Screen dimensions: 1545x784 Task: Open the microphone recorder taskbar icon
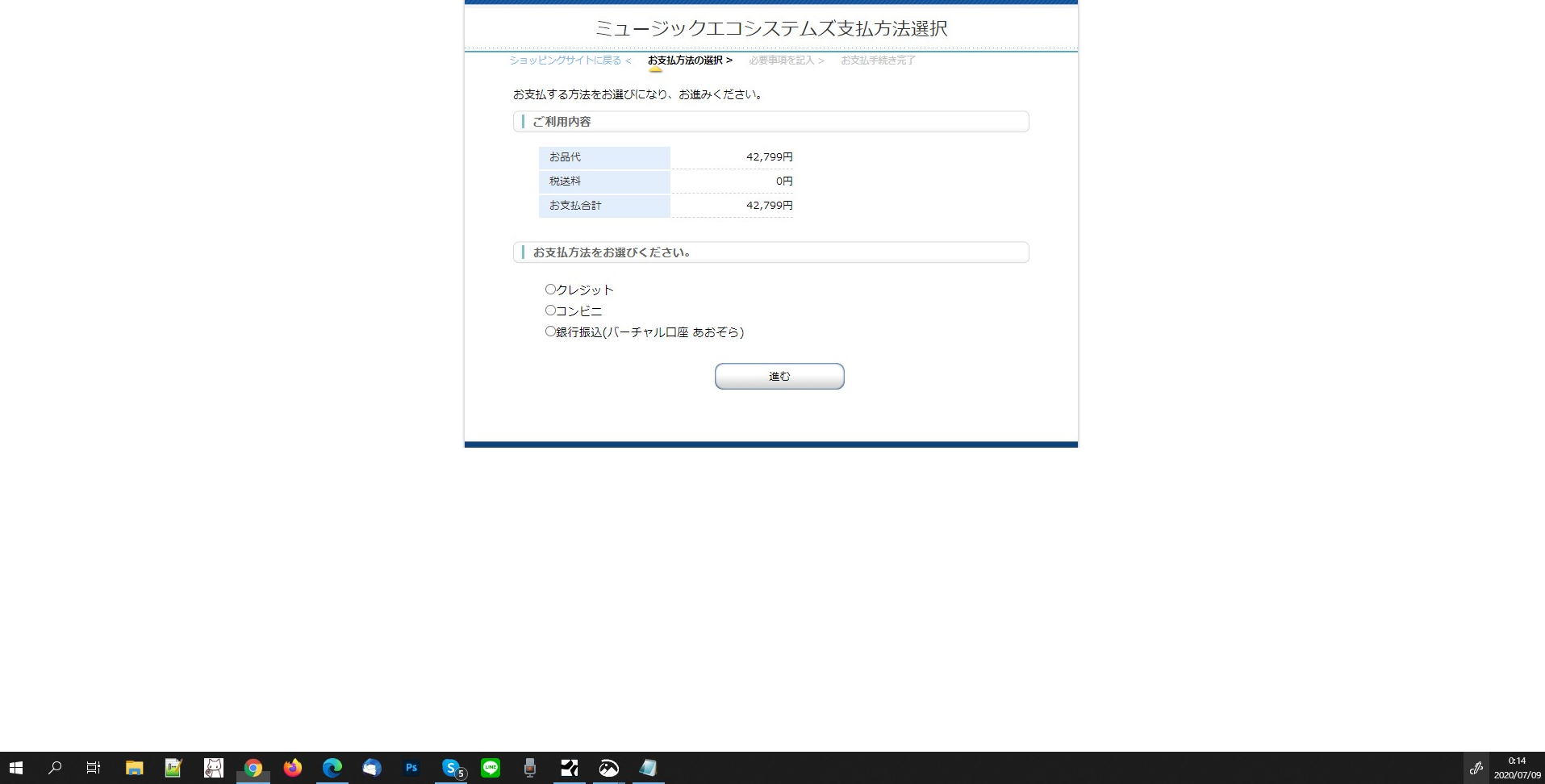(529, 768)
